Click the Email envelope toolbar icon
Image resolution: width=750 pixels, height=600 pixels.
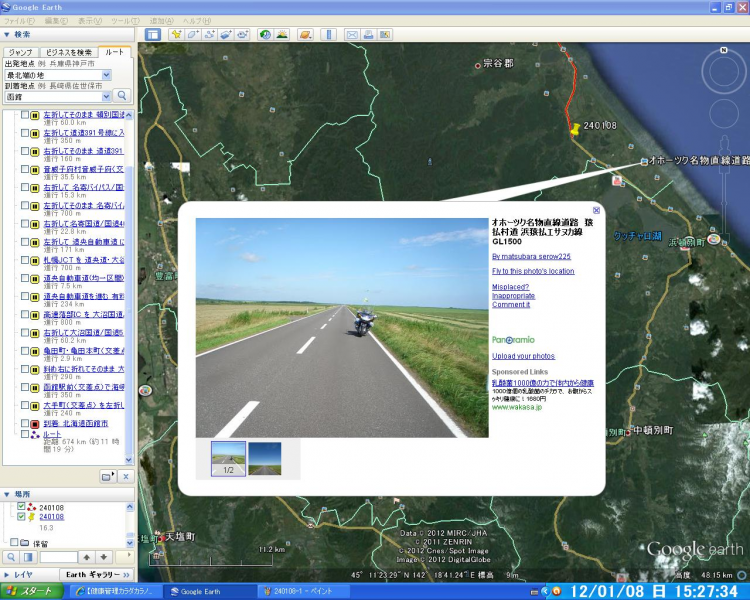tap(352, 34)
